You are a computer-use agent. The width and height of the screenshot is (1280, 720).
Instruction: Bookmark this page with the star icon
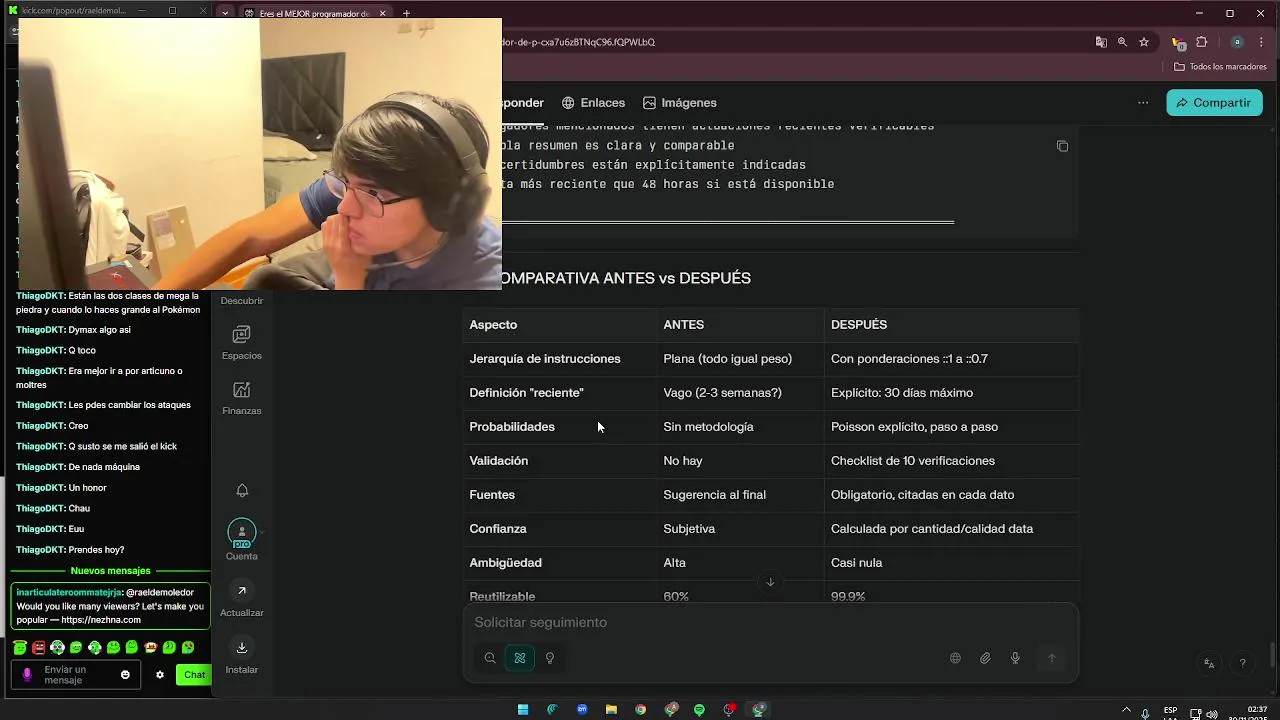[x=1144, y=42]
